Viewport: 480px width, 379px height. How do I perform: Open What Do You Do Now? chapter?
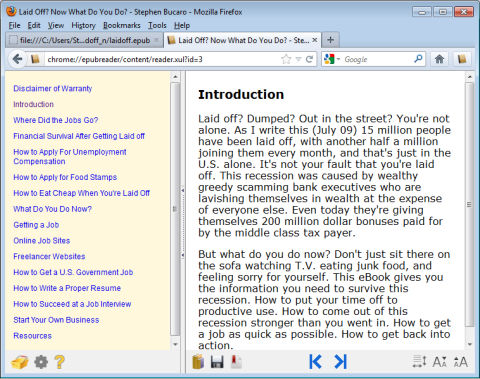coord(52,209)
